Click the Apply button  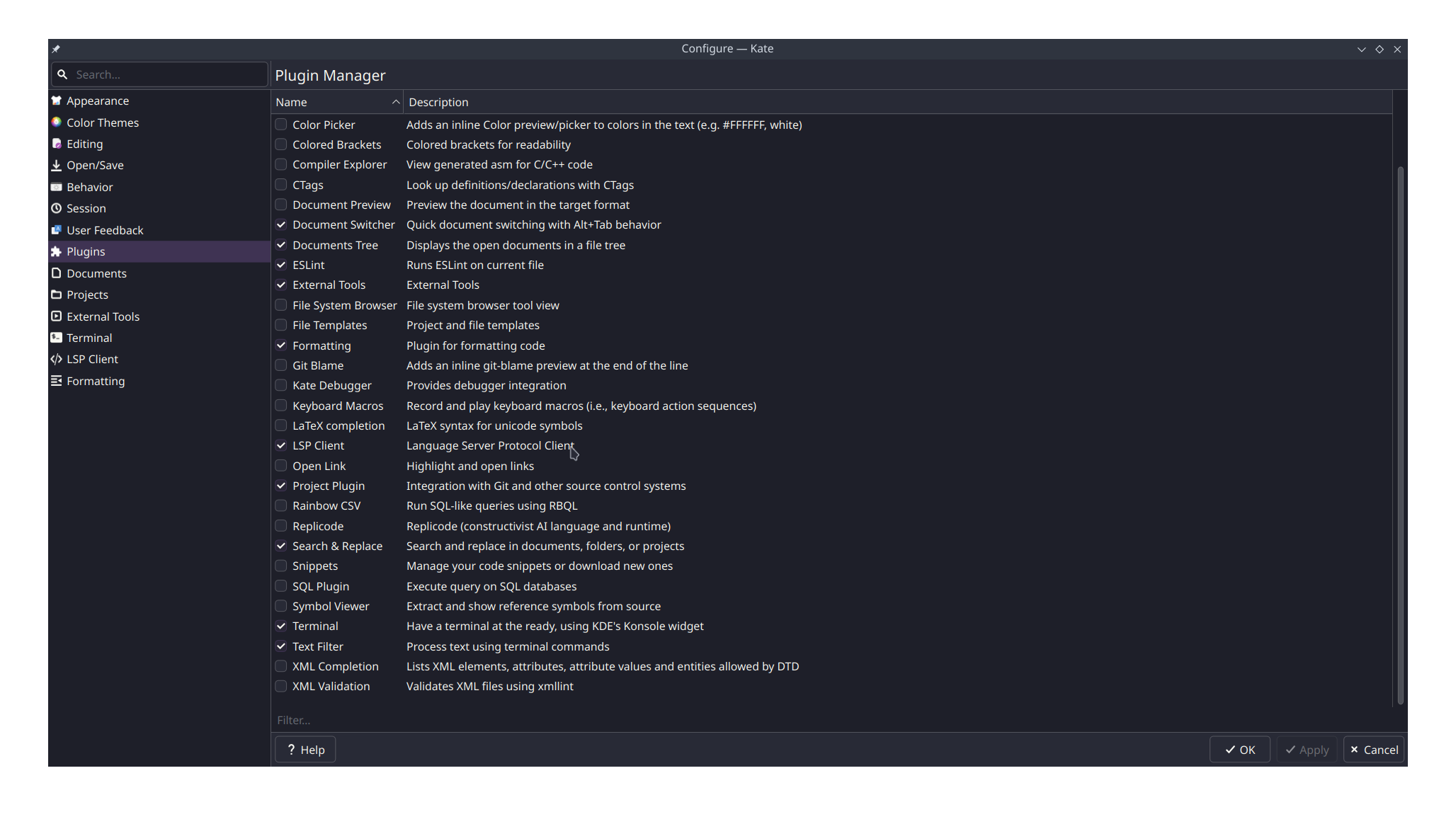coord(1307,750)
